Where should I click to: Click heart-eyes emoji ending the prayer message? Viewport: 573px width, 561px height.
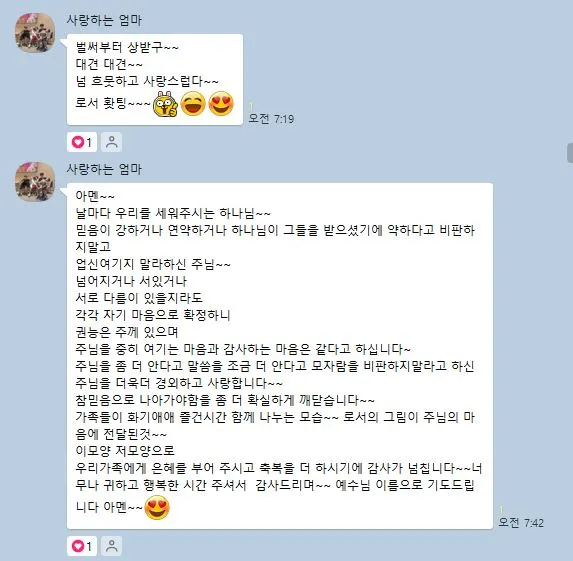pos(157,507)
